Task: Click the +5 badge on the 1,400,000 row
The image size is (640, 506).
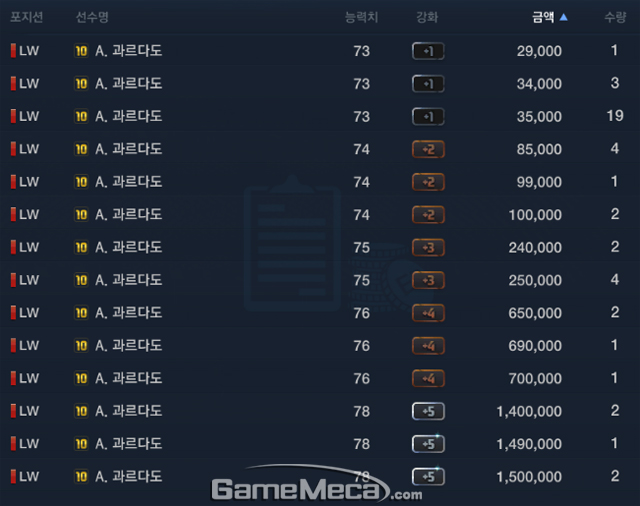Action: [428, 411]
